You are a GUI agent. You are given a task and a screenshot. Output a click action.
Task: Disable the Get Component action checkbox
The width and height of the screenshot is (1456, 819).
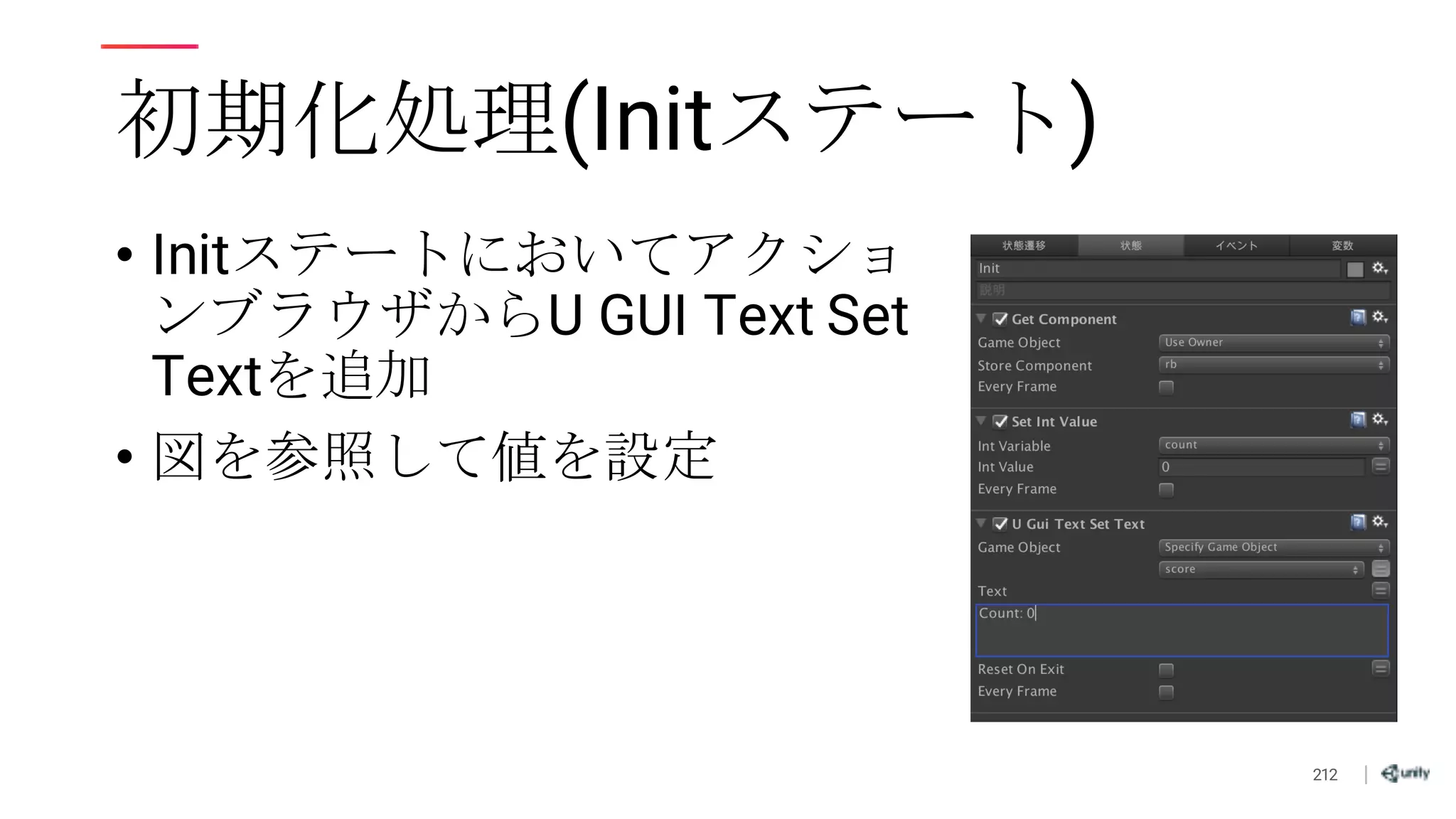(1000, 319)
